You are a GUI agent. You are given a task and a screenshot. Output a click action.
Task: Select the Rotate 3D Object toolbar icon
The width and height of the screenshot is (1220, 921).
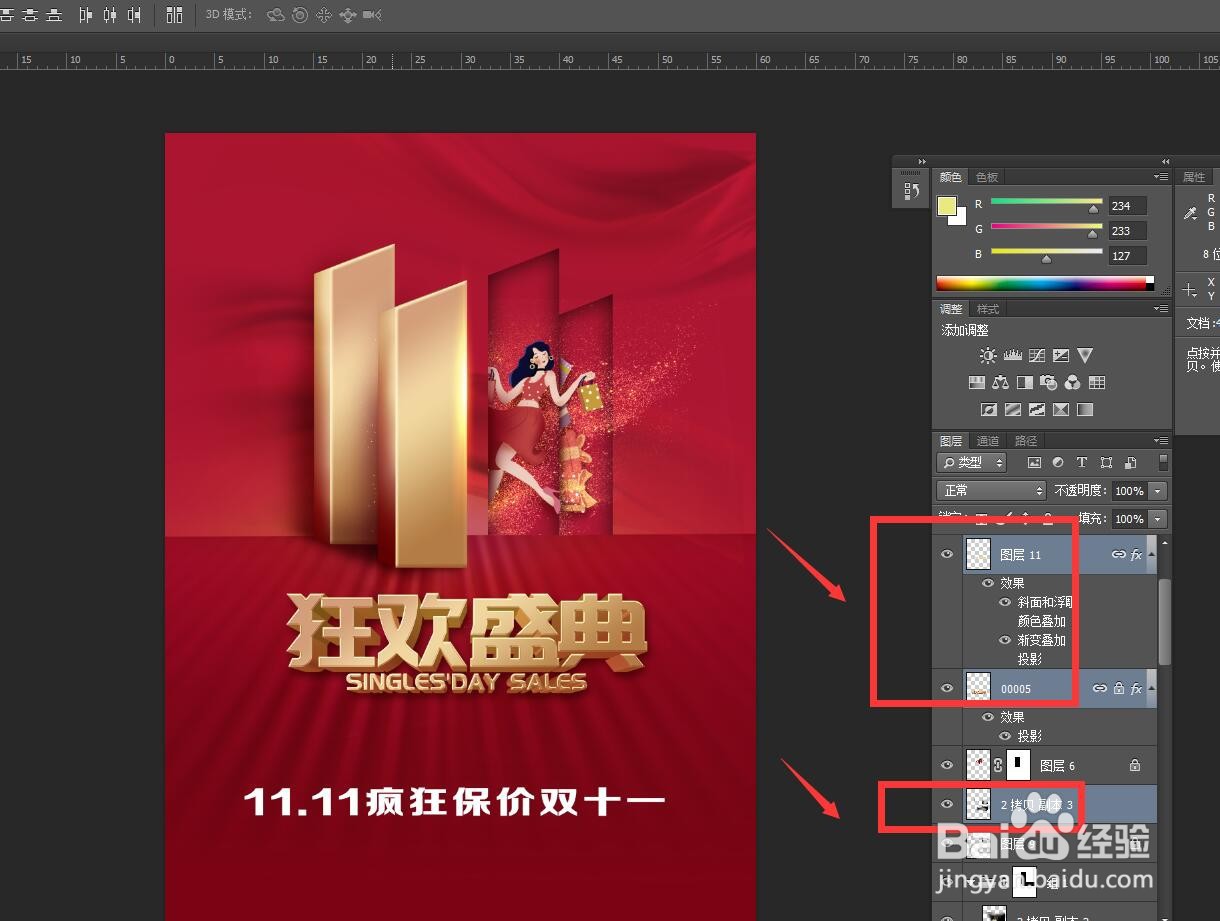[x=276, y=15]
